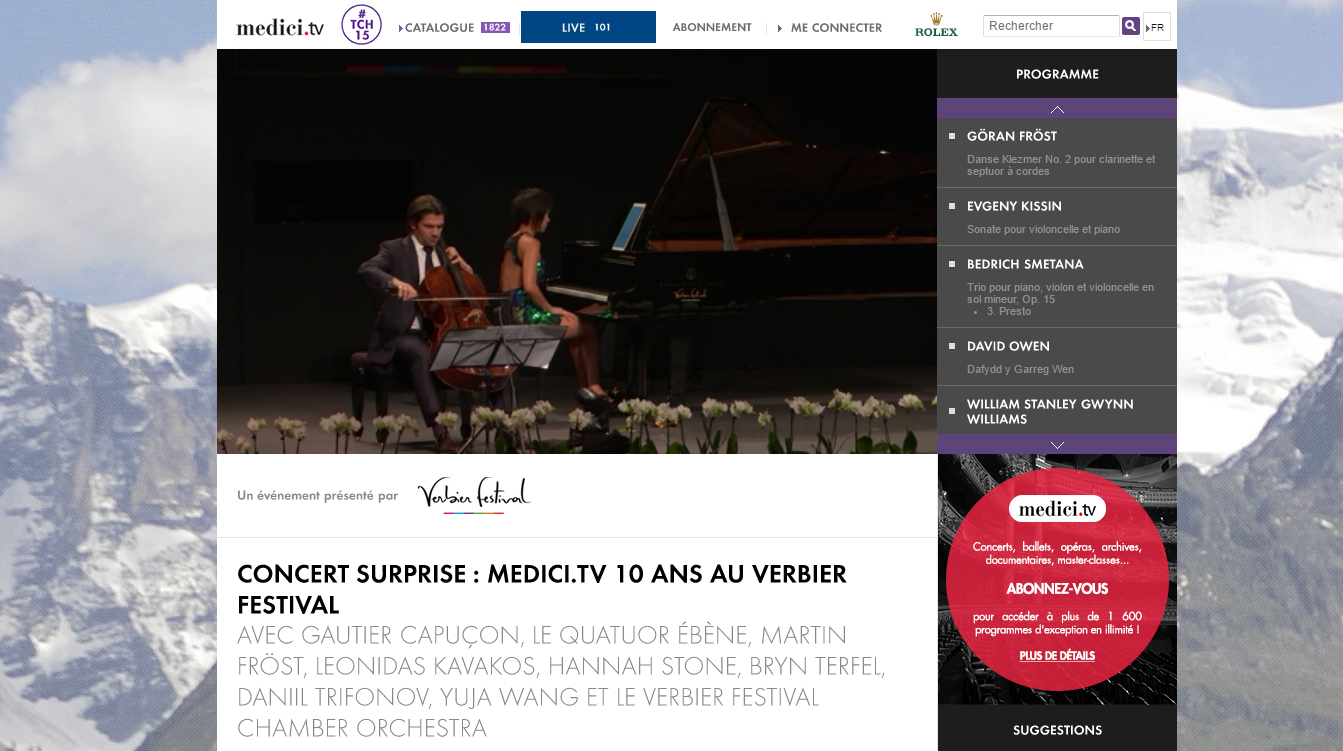This screenshot has width=1343, height=751.
Task: Click the concert video player
Action: point(577,251)
